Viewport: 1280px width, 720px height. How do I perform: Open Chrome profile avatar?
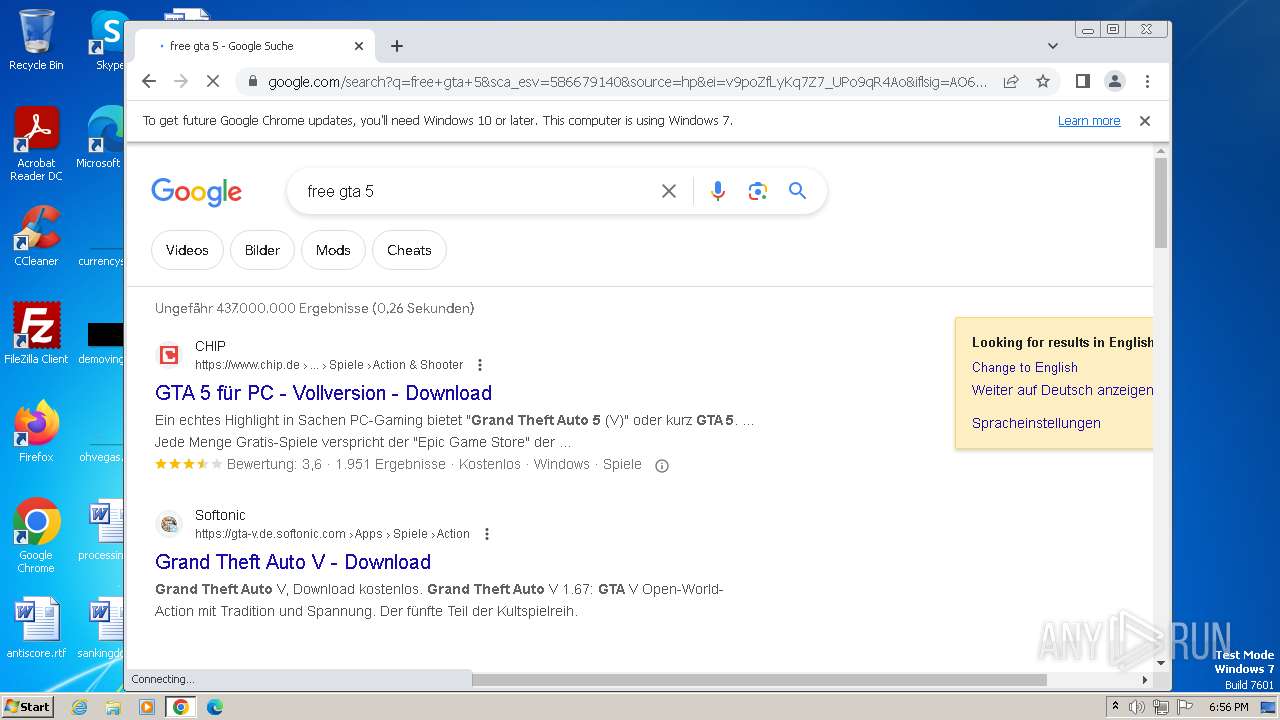(x=1114, y=81)
